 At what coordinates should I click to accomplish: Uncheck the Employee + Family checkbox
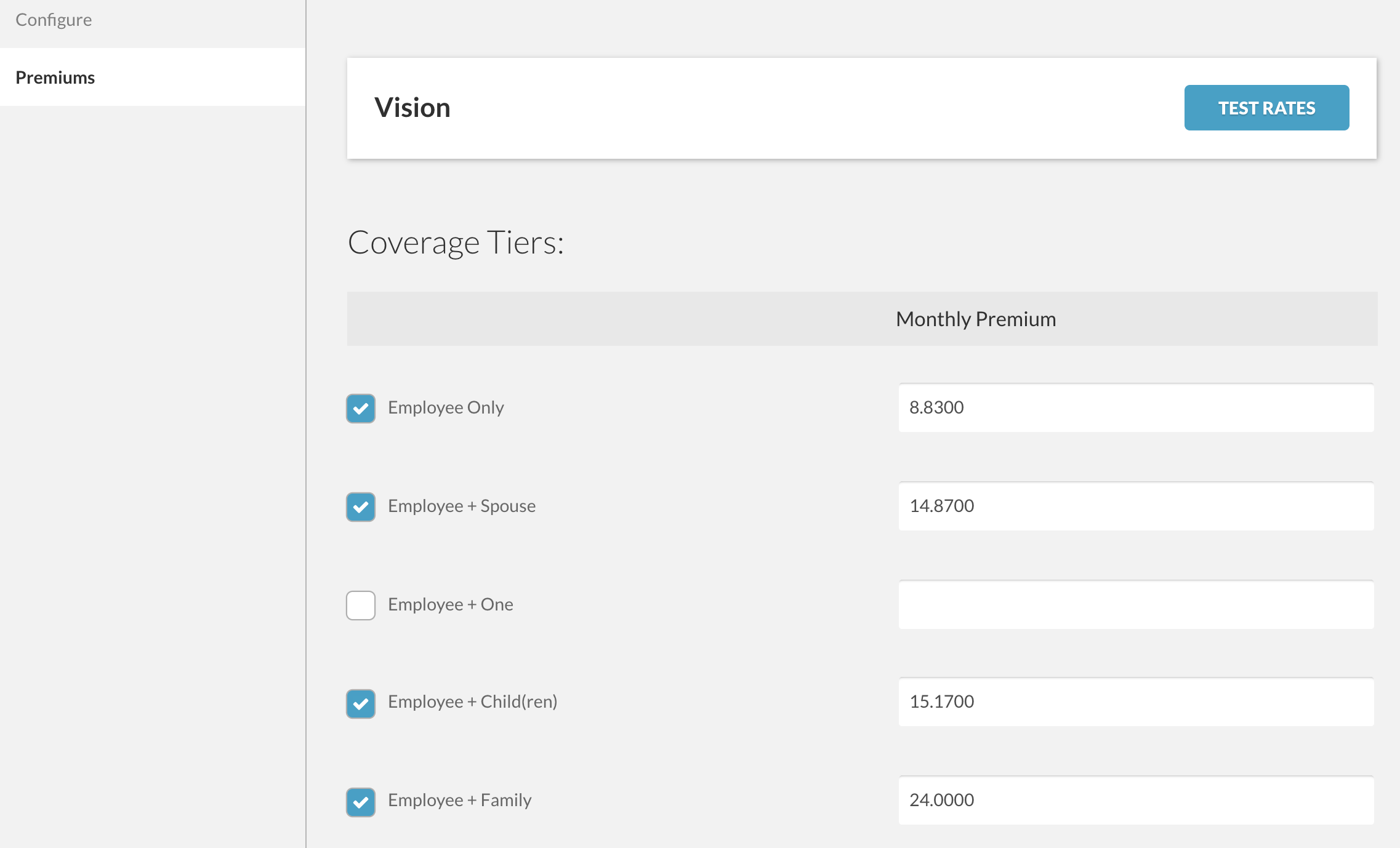click(361, 802)
